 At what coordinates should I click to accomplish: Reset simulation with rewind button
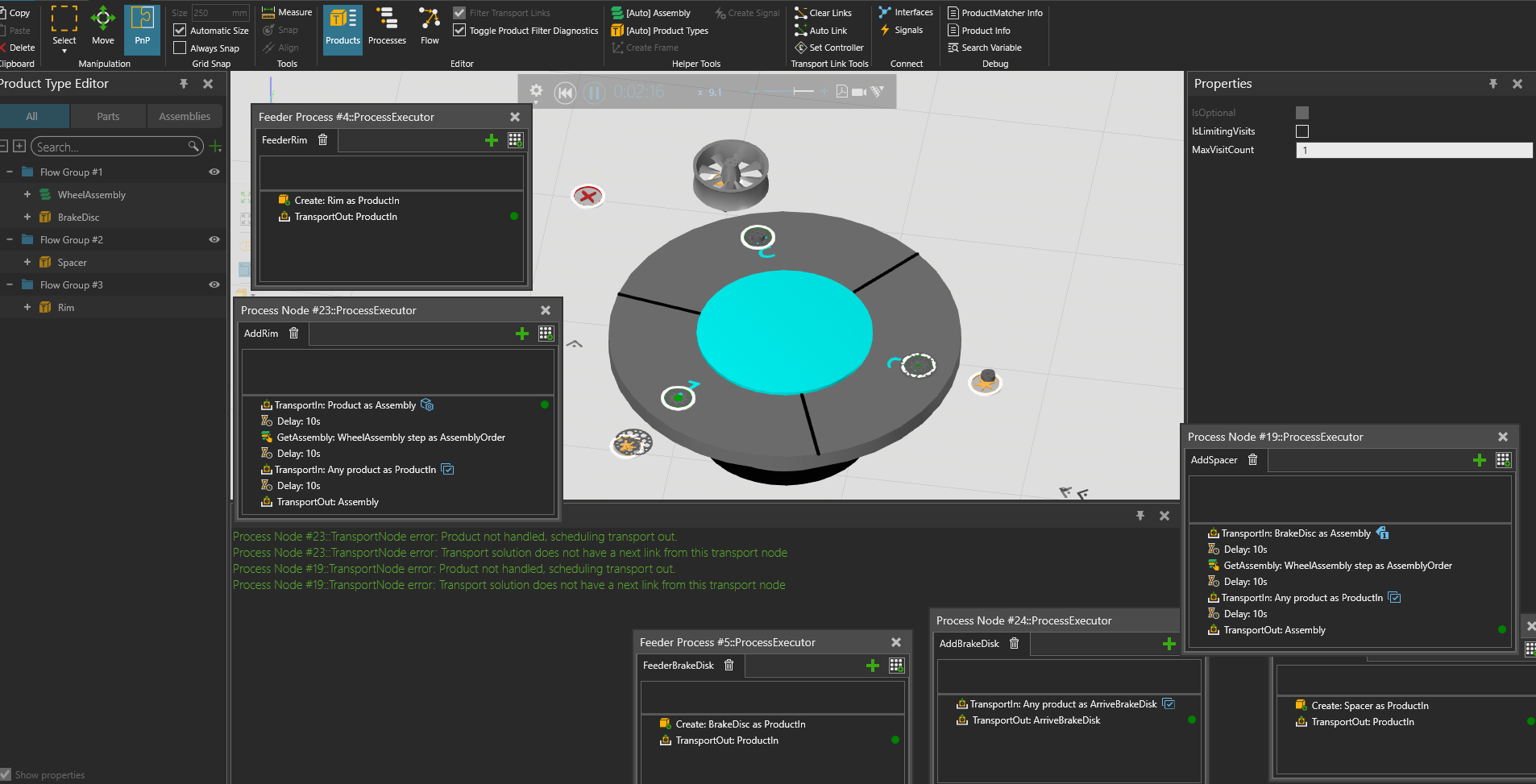[x=565, y=93]
